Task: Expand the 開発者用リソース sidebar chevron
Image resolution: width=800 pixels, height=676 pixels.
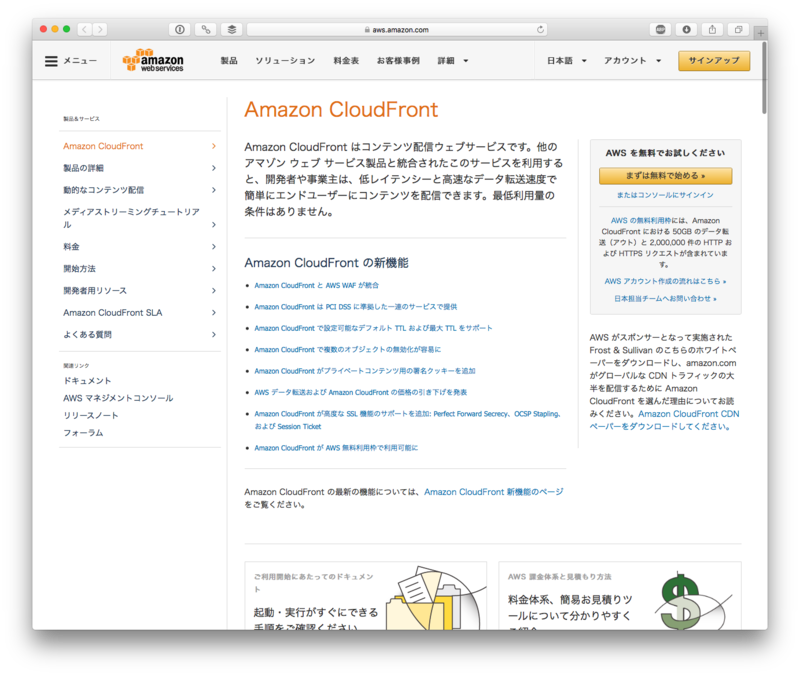Action: [x=214, y=290]
